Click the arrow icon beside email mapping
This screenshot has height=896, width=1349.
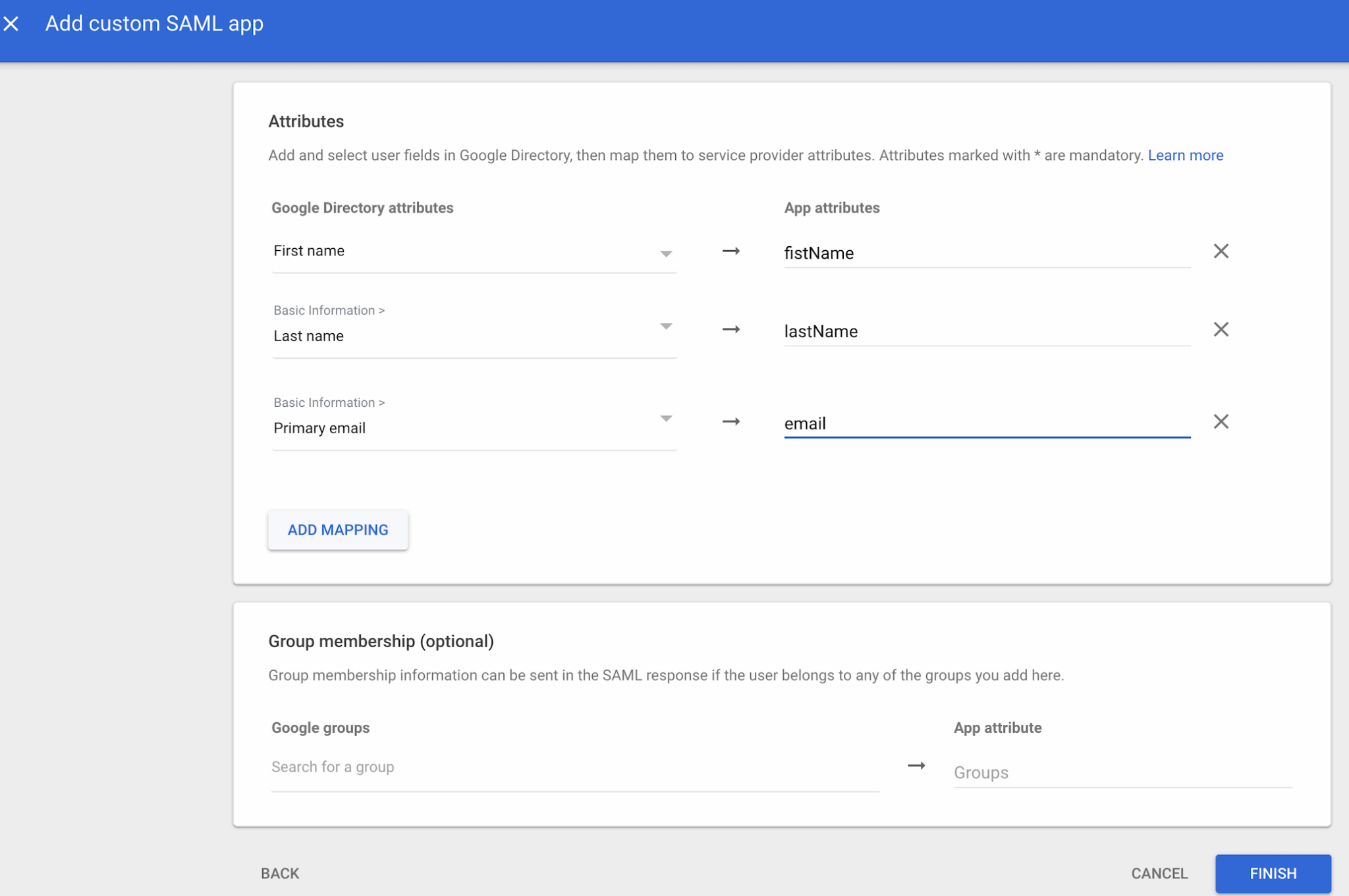(731, 421)
